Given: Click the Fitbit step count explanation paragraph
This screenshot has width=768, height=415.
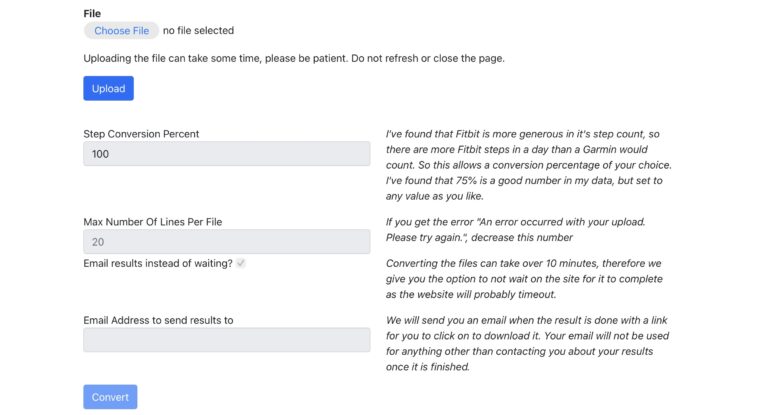Looking at the screenshot, I should point(528,165).
